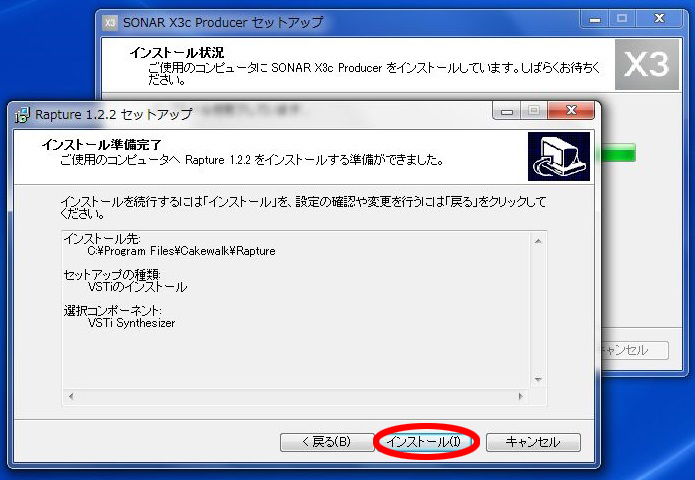This screenshot has height=480, width=695.
Task: Click the 選択コンポーネント: label
Action: pos(112,310)
